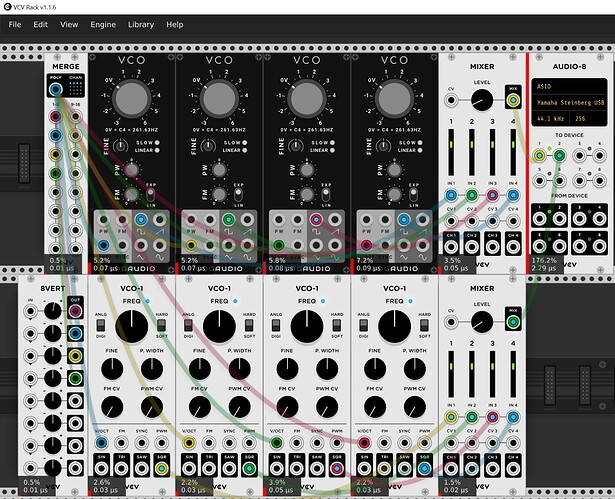Open the 256 block size selector
The width and height of the screenshot is (615, 499).
click(x=587, y=118)
